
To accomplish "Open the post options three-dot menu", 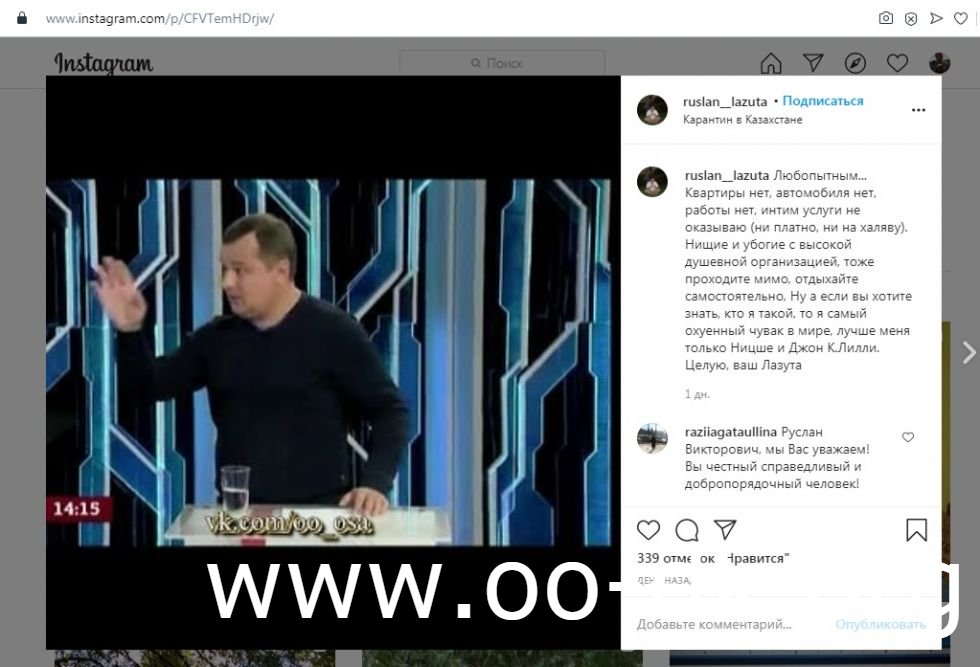I will pyautogui.click(x=918, y=110).
